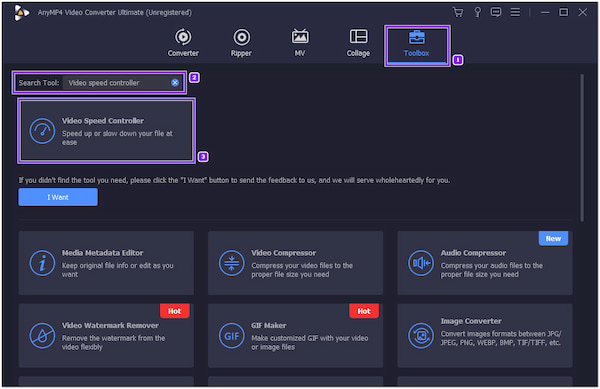Open the Image Converter tool
The height and width of the screenshot is (389, 600).
point(485,335)
